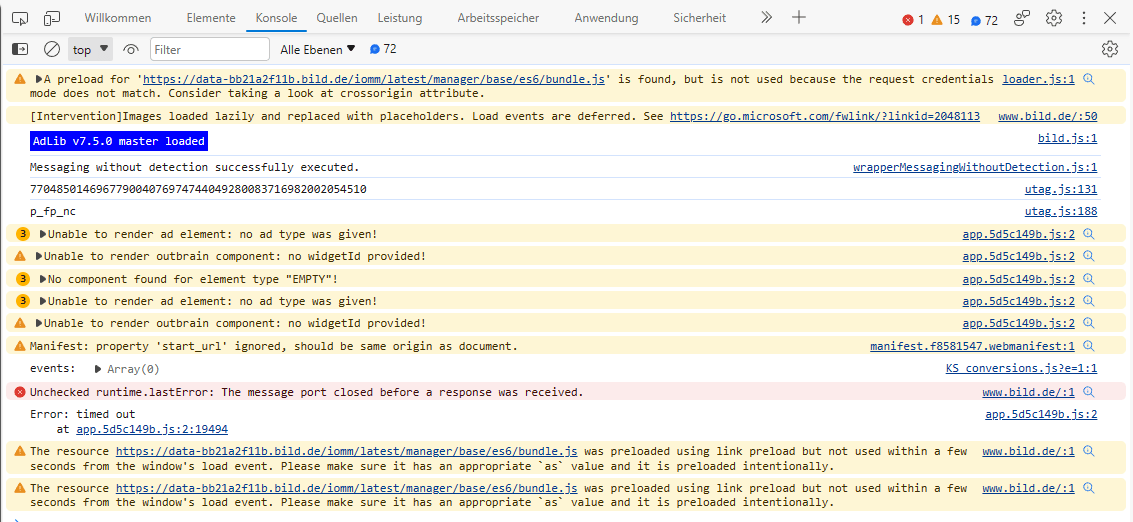1133x522 pixels.
Task: Open wrapperMessagingWithoutDetection.js:1 link
Action: (975, 167)
